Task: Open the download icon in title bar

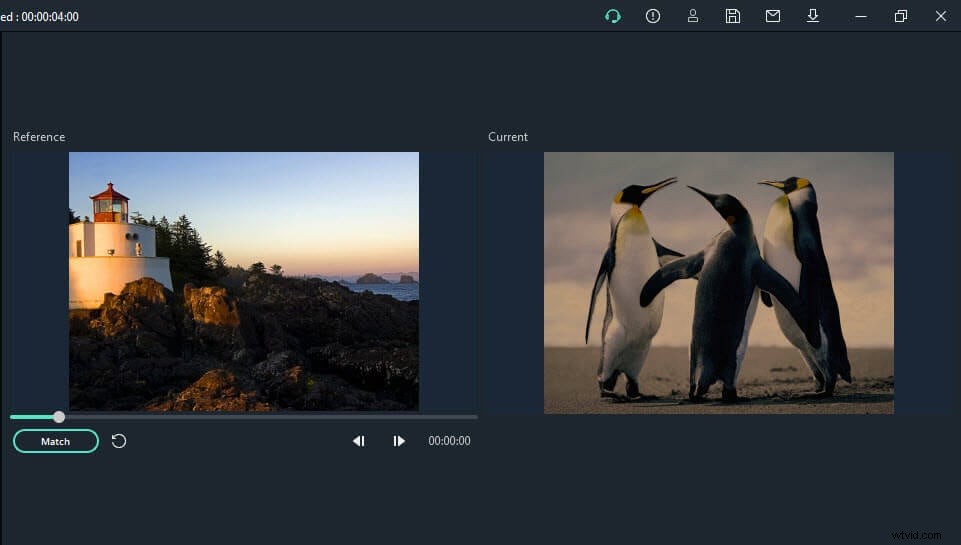Action: [813, 16]
